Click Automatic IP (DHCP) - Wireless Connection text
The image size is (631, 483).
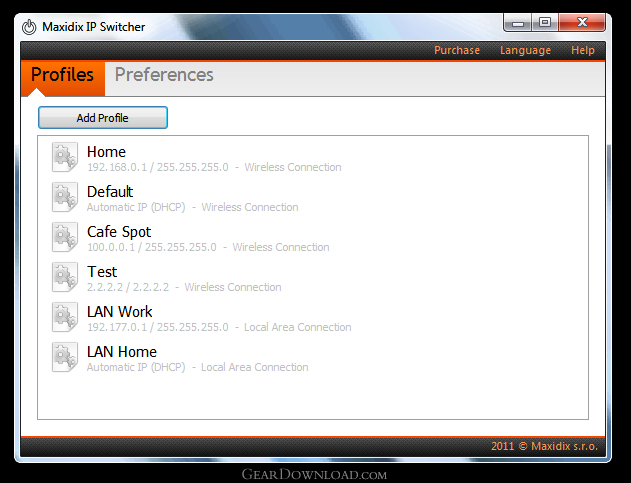pyautogui.click(x=192, y=207)
